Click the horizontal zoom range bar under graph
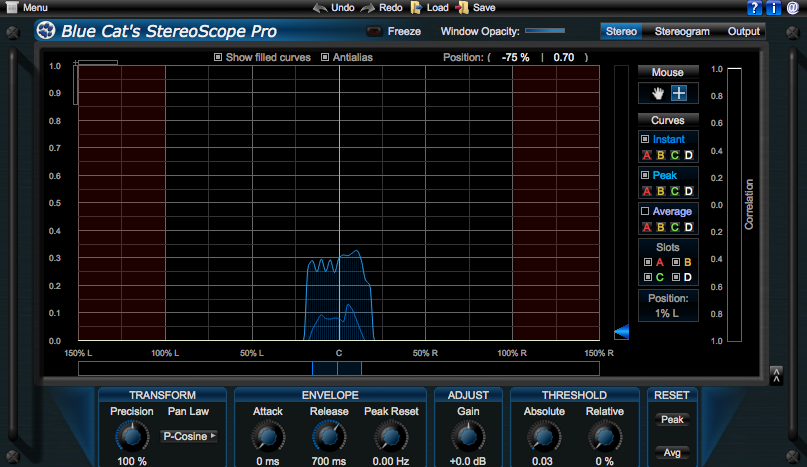Screen dimensions: 807x467 click(337, 368)
